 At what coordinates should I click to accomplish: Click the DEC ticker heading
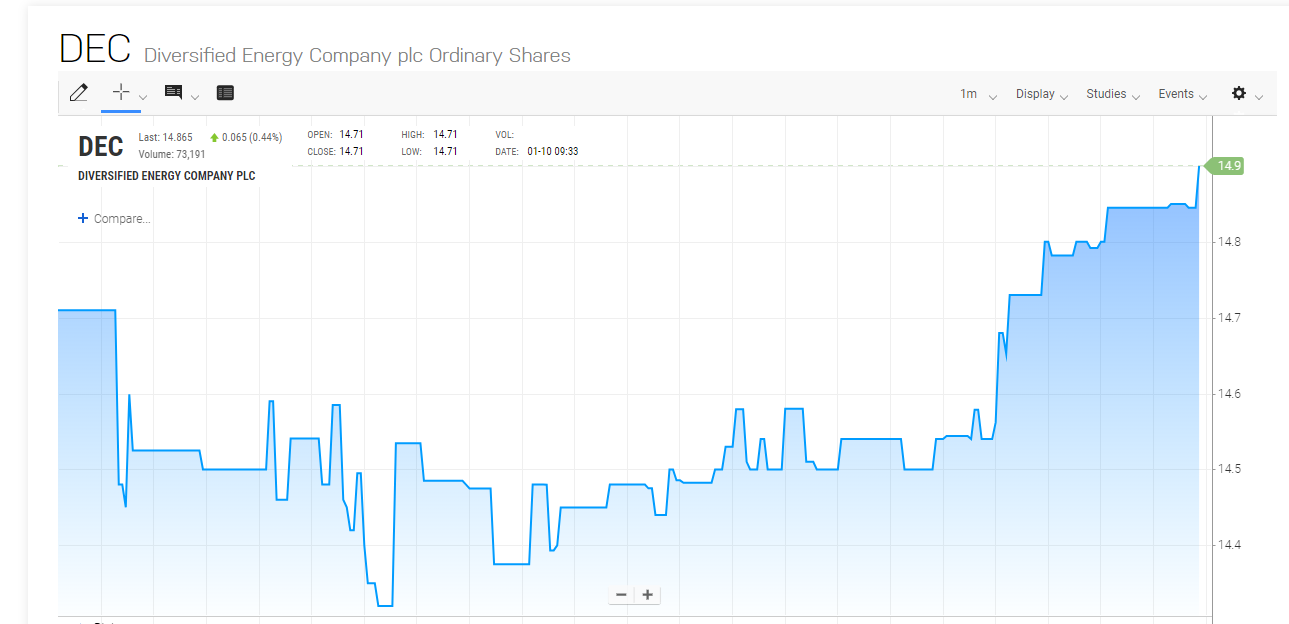[95, 49]
